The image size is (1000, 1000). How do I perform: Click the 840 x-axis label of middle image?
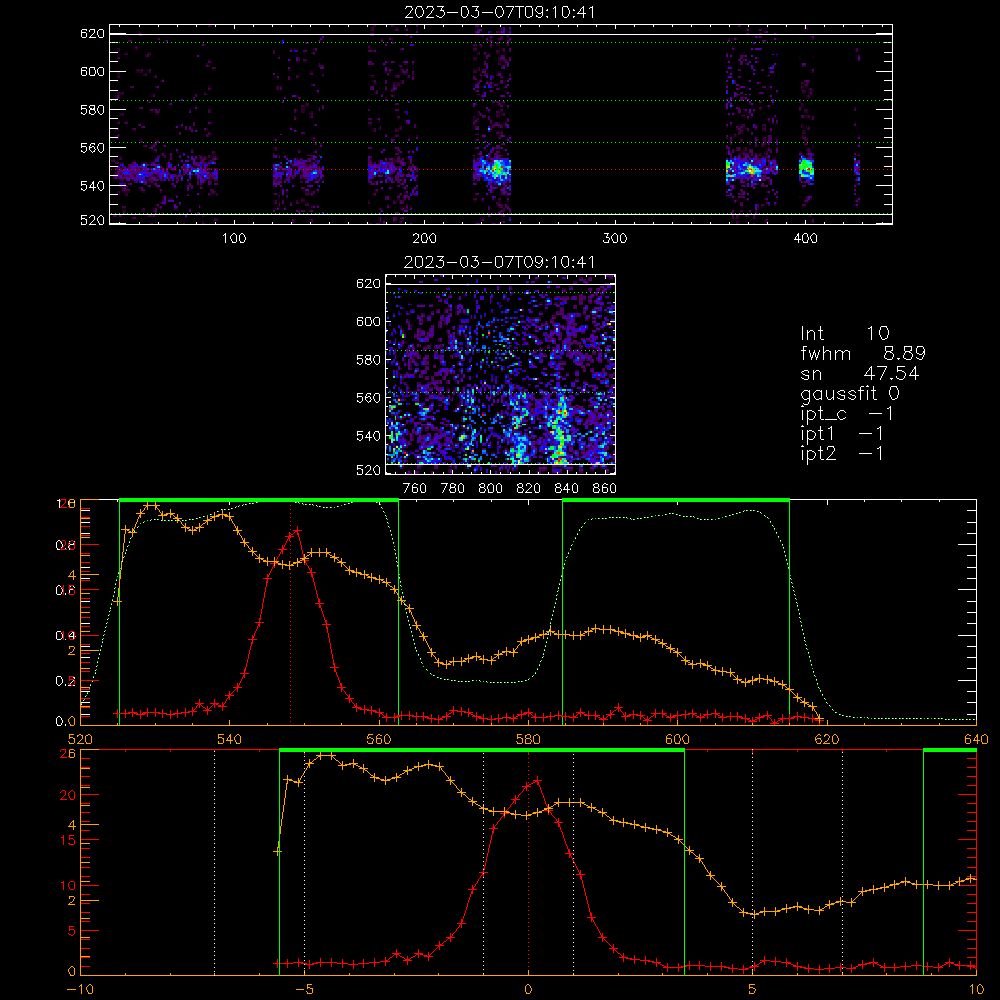click(x=566, y=489)
